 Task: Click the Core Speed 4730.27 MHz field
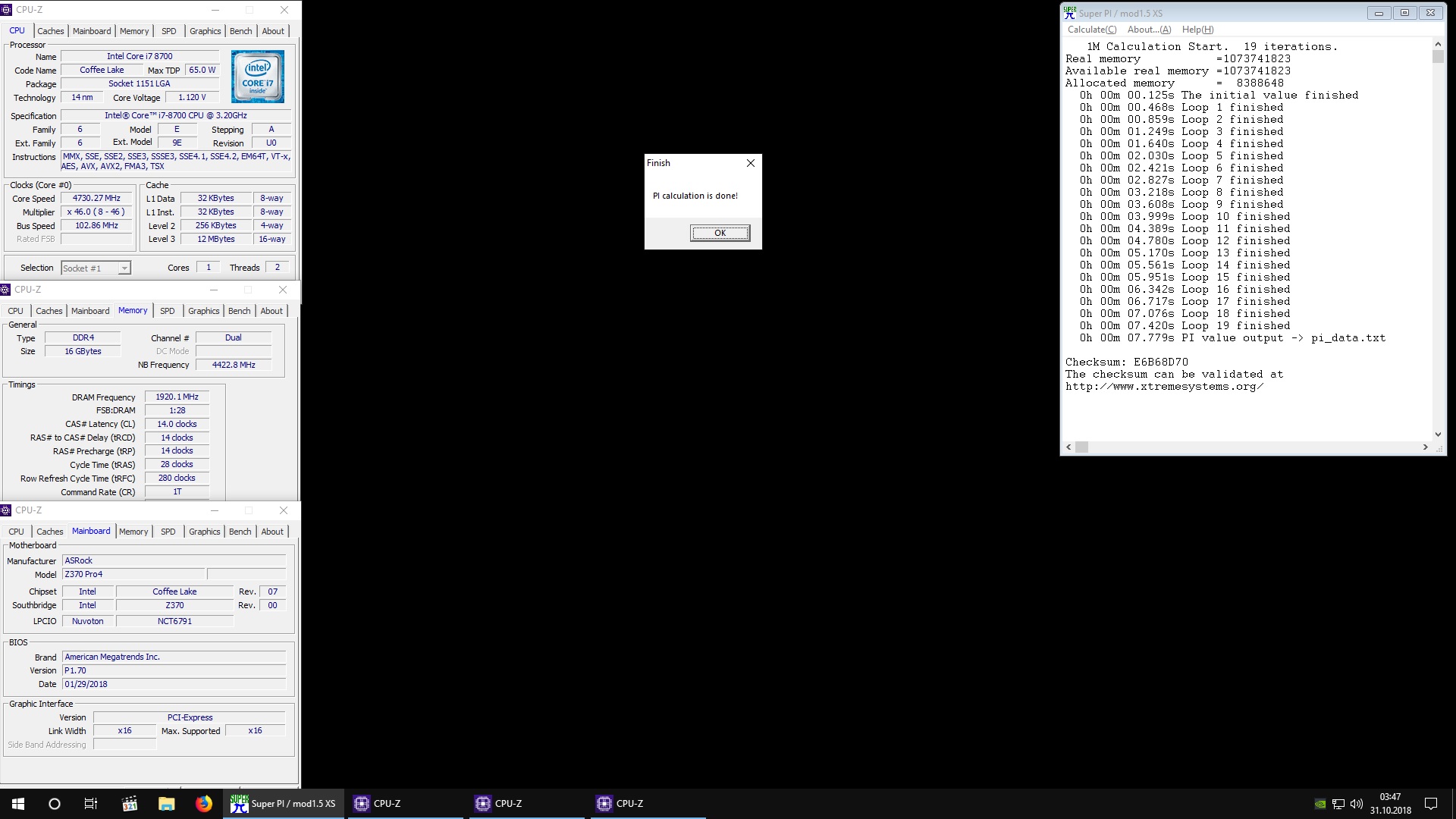(x=97, y=199)
